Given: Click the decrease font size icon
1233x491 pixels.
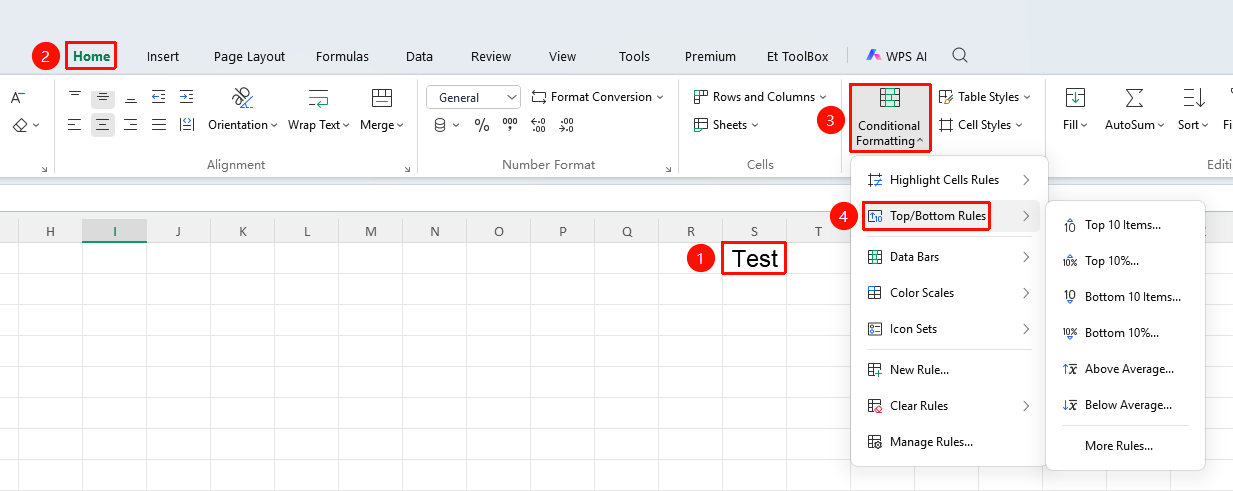Looking at the screenshot, I should pos(18,97).
